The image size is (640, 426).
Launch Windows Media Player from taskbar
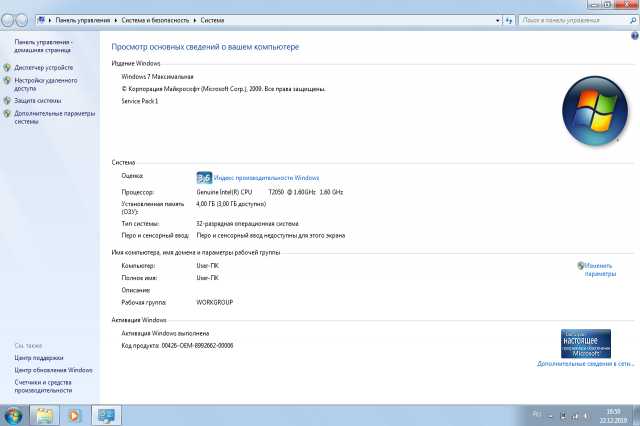[75, 416]
